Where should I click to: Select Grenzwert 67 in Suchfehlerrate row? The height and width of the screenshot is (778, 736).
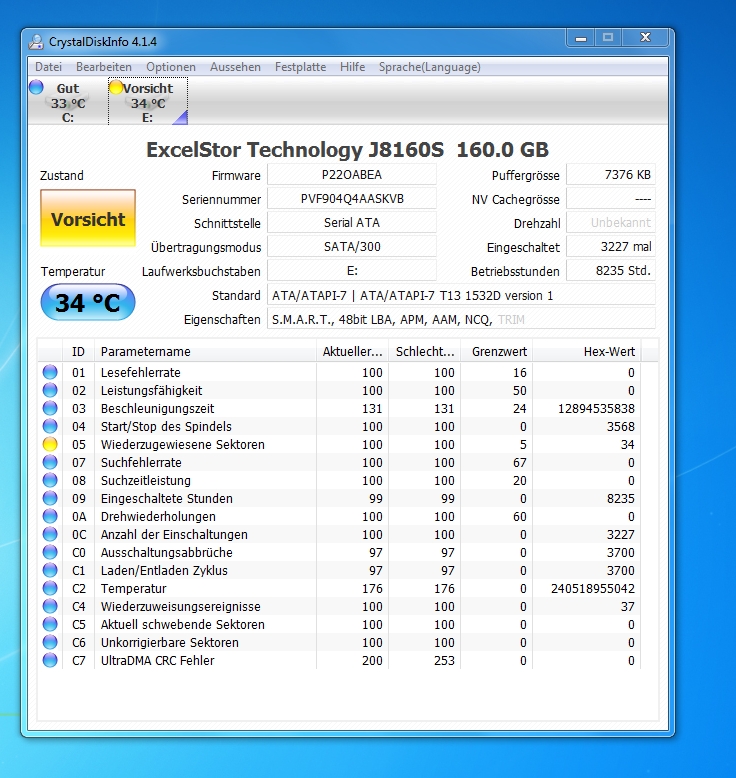[x=520, y=462]
